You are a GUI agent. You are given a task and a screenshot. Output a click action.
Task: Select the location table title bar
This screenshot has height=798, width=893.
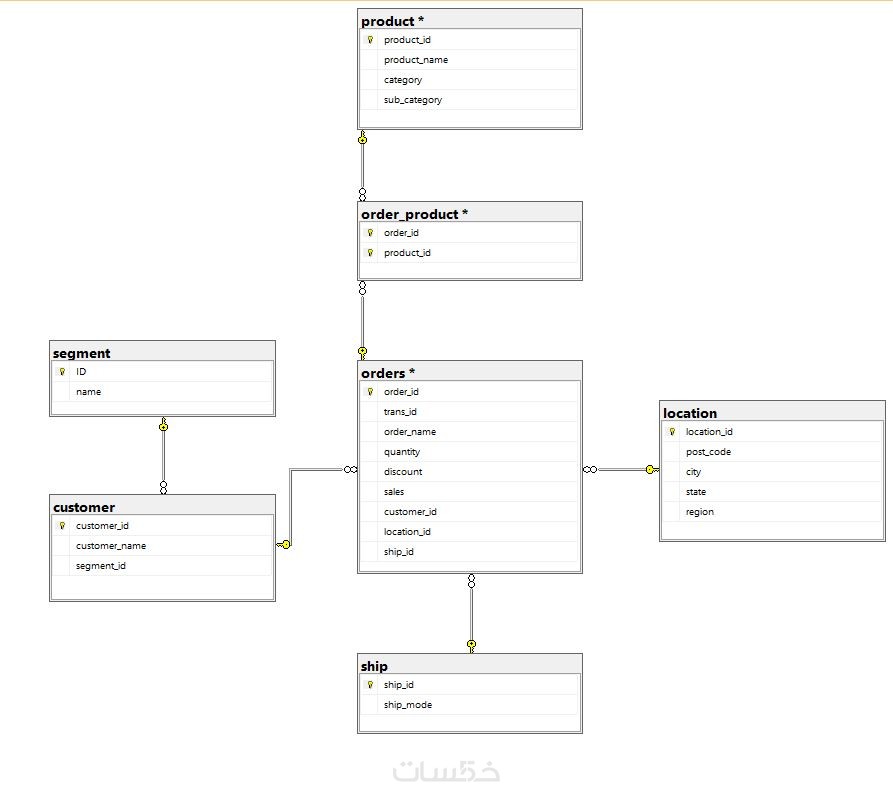[772, 413]
